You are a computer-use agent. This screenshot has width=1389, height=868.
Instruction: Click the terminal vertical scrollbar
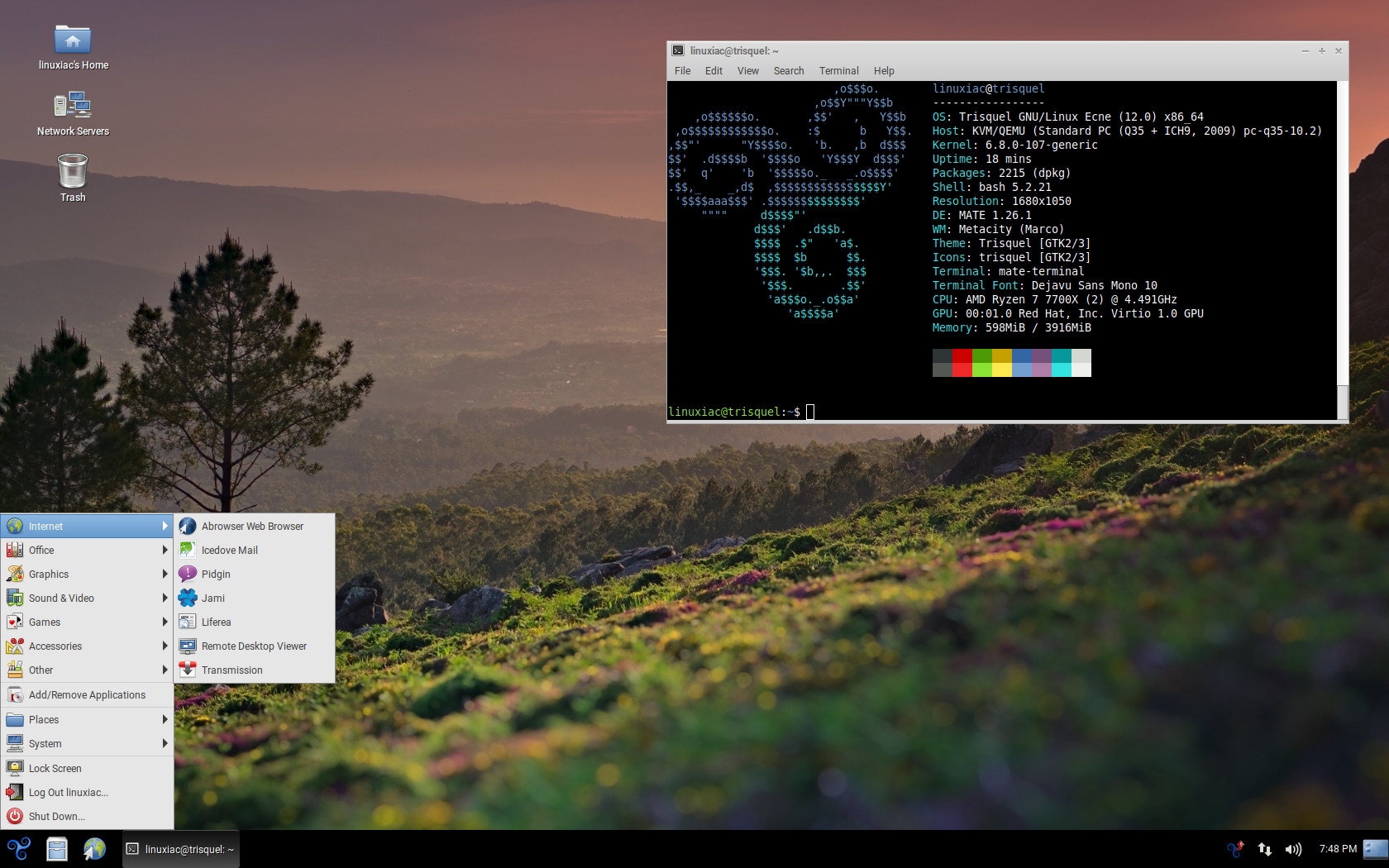(1342, 248)
